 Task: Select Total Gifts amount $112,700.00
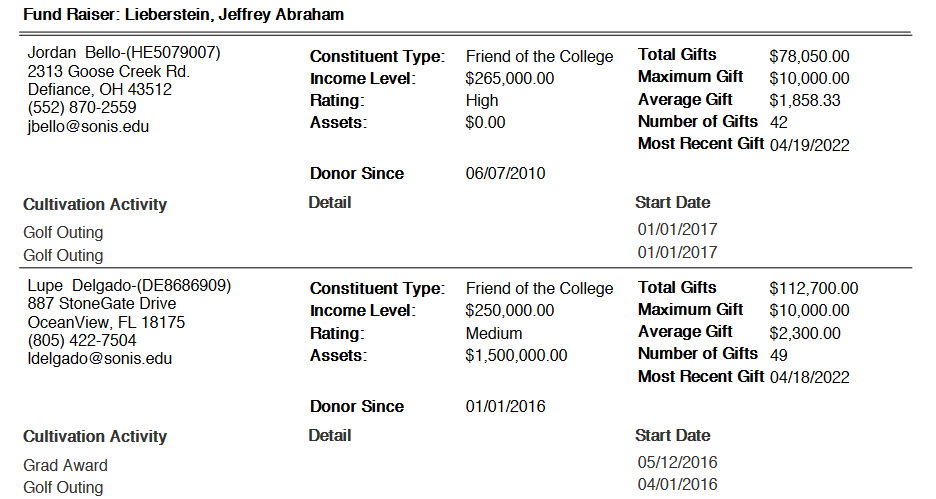tap(813, 289)
